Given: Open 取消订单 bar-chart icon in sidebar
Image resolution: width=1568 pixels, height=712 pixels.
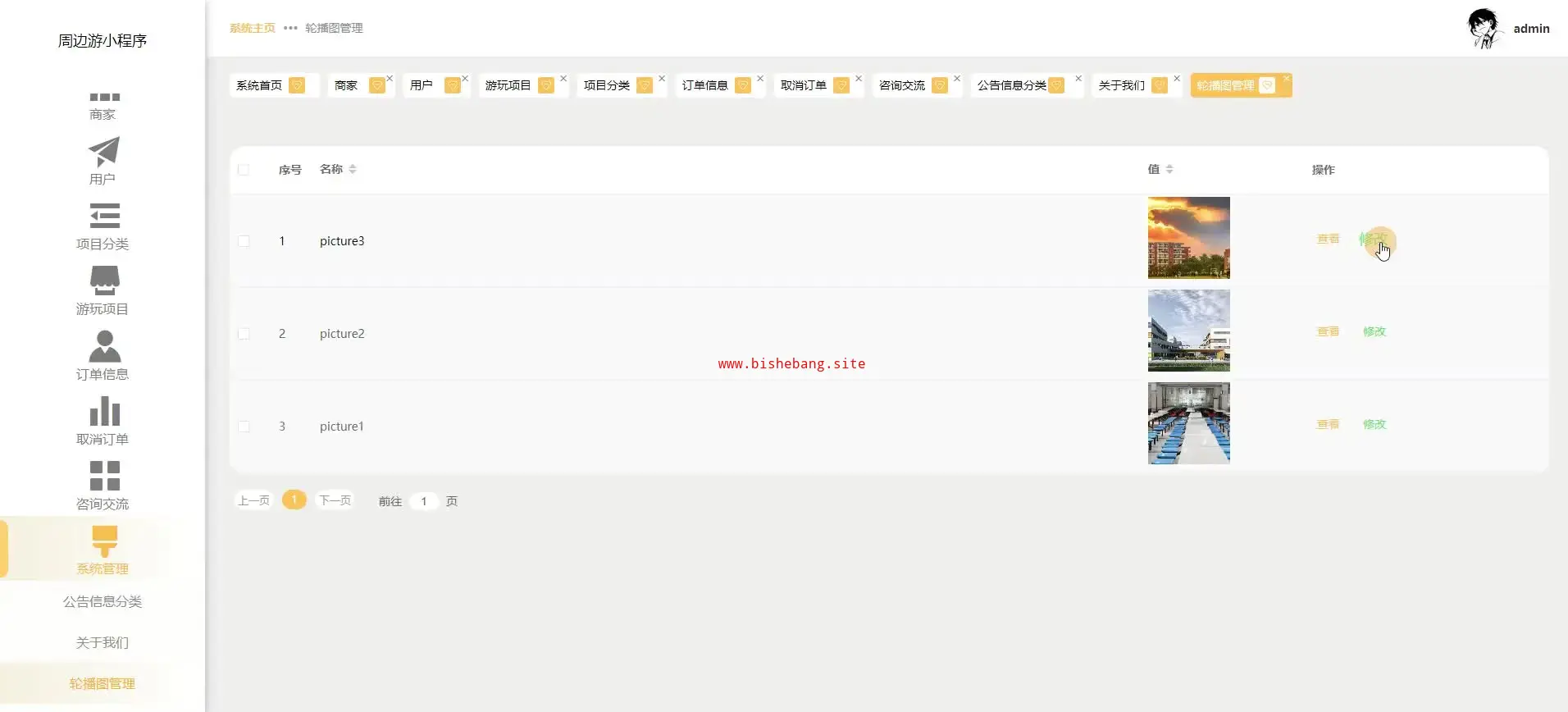Looking at the screenshot, I should [x=104, y=411].
